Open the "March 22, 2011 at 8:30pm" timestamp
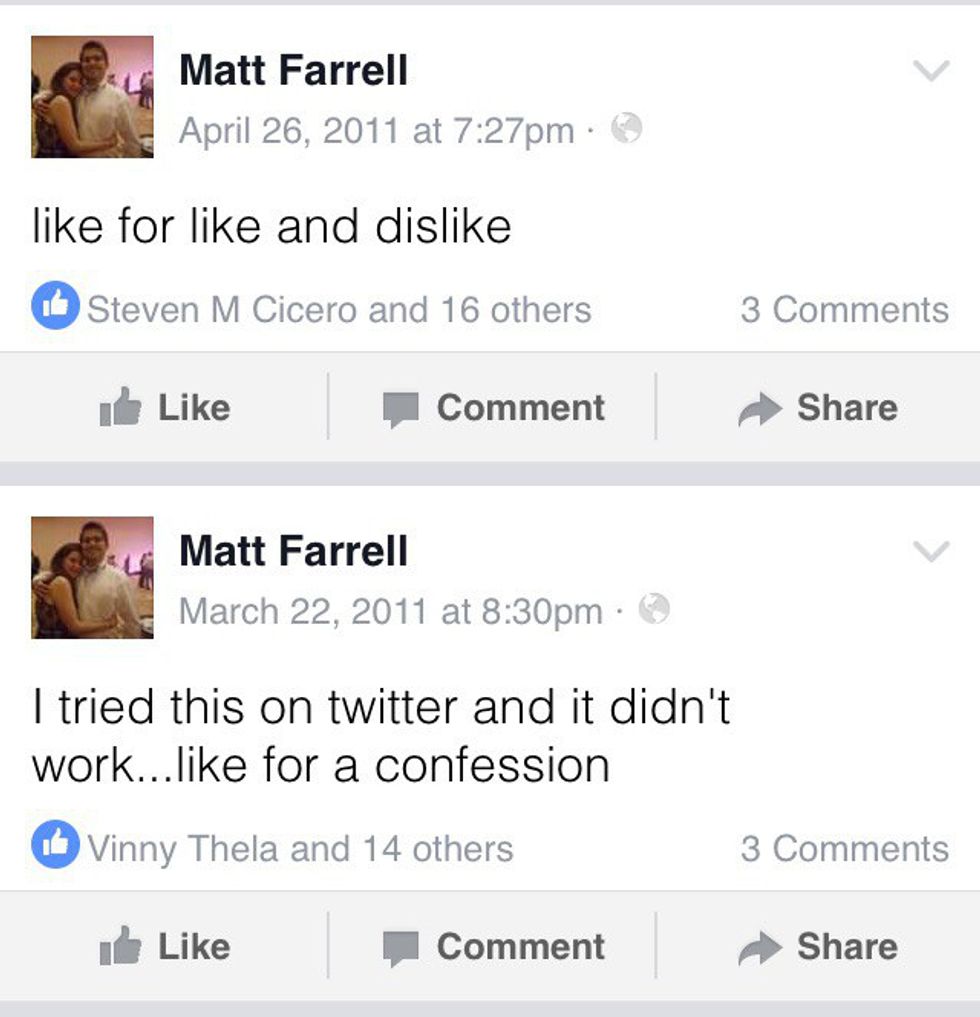 pos(390,611)
